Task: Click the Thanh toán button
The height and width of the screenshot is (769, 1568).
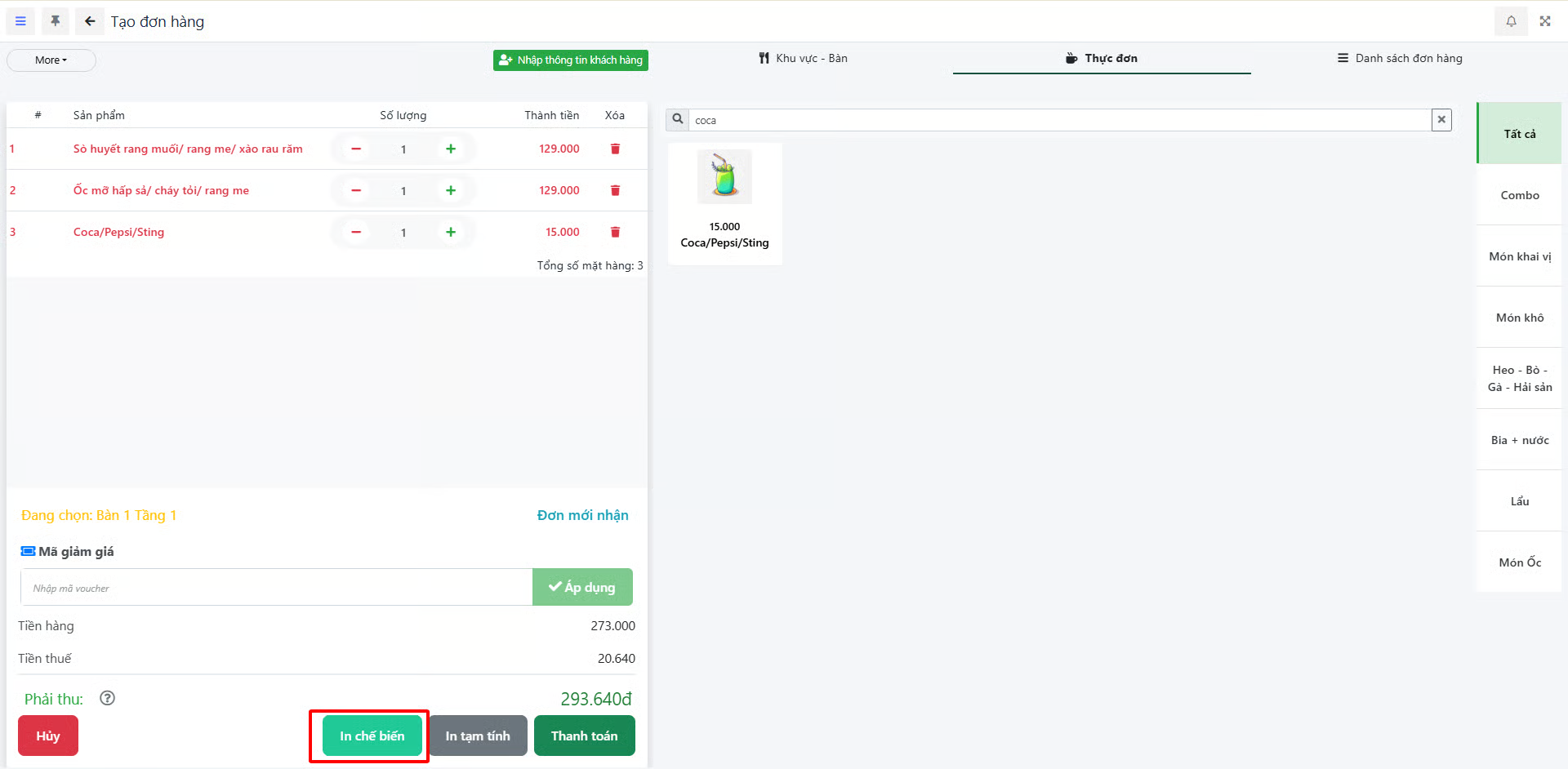Action: [584, 736]
